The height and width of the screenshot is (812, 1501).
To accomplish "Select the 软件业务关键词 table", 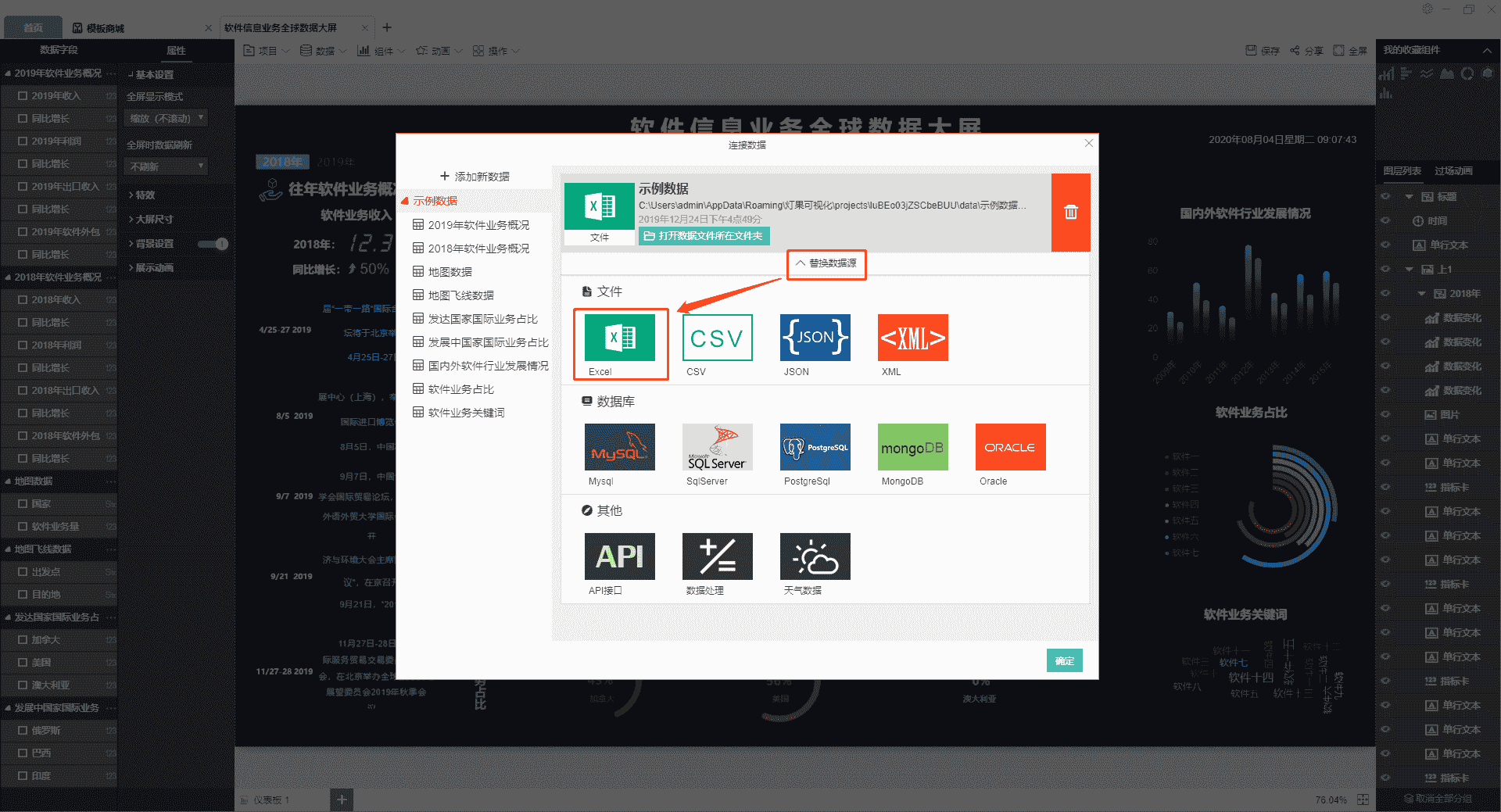I will pyautogui.click(x=466, y=413).
